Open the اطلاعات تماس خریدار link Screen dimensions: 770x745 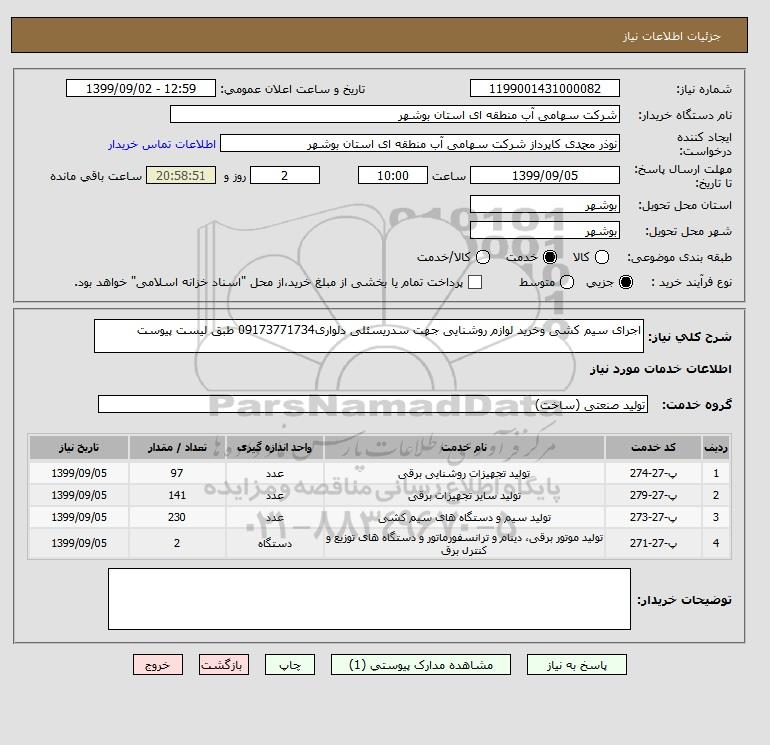click(162, 144)
